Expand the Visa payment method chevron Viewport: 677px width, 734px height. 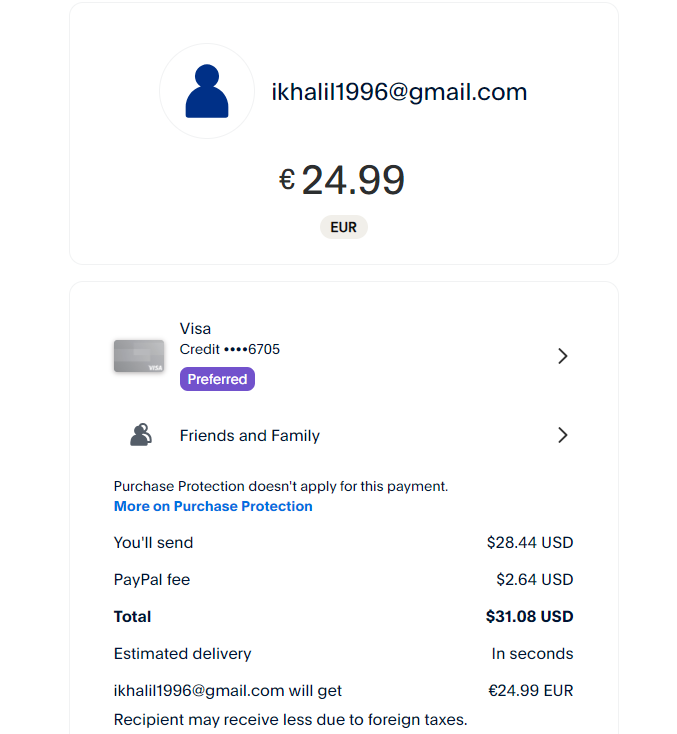(x=562, y=356)
